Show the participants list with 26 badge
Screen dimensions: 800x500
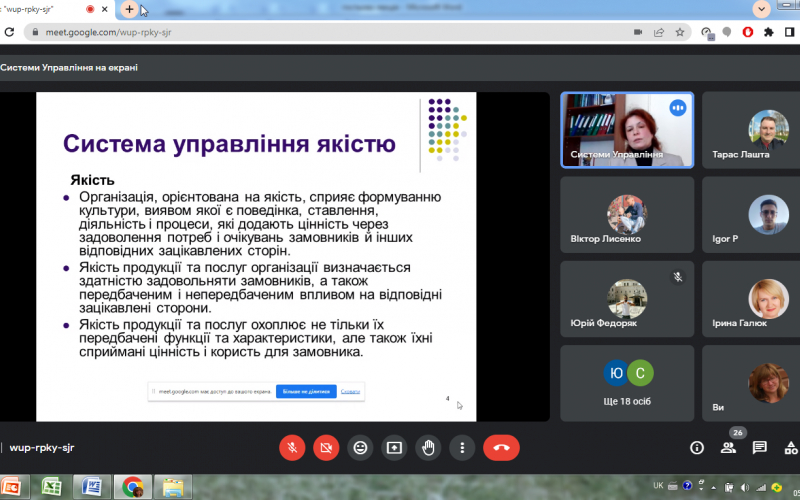(x=729, y=448)
